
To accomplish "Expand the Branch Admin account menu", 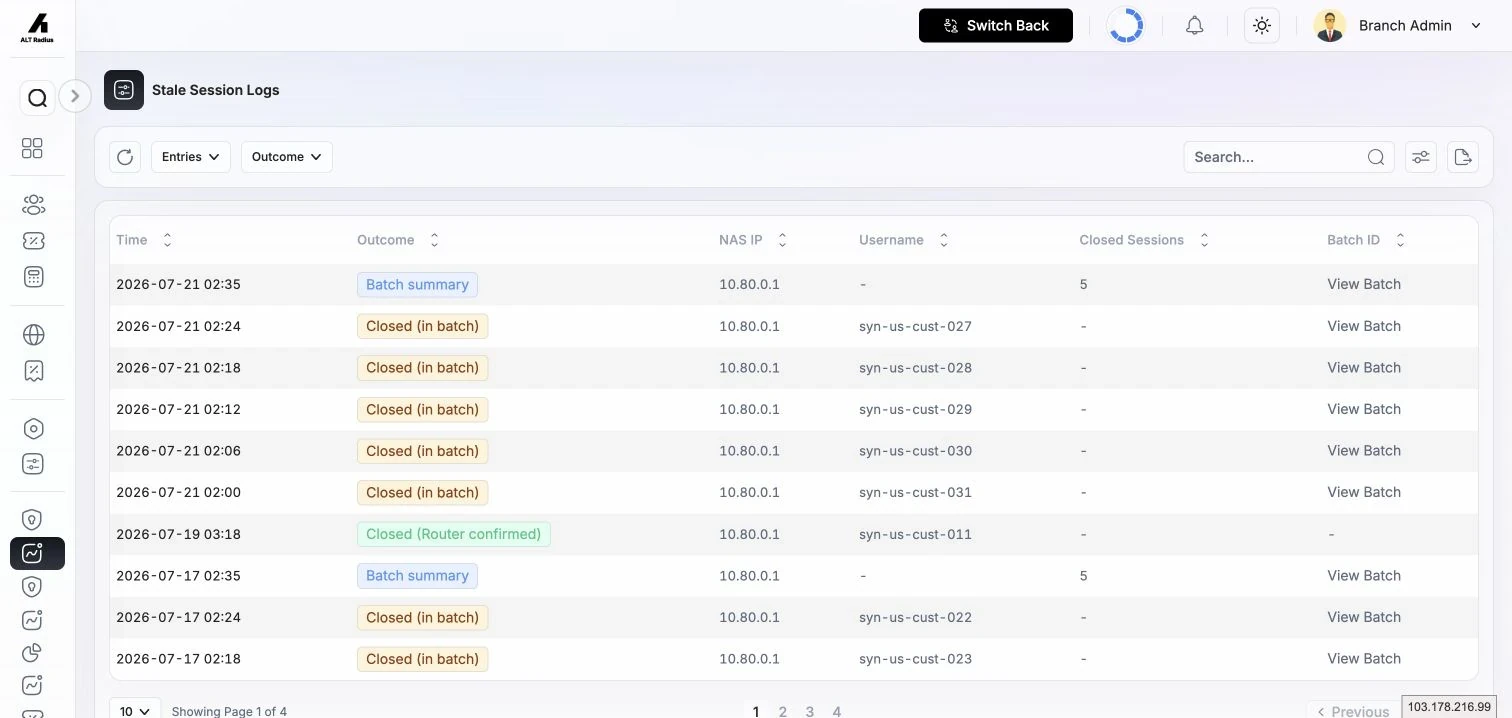I will 1476,26.
